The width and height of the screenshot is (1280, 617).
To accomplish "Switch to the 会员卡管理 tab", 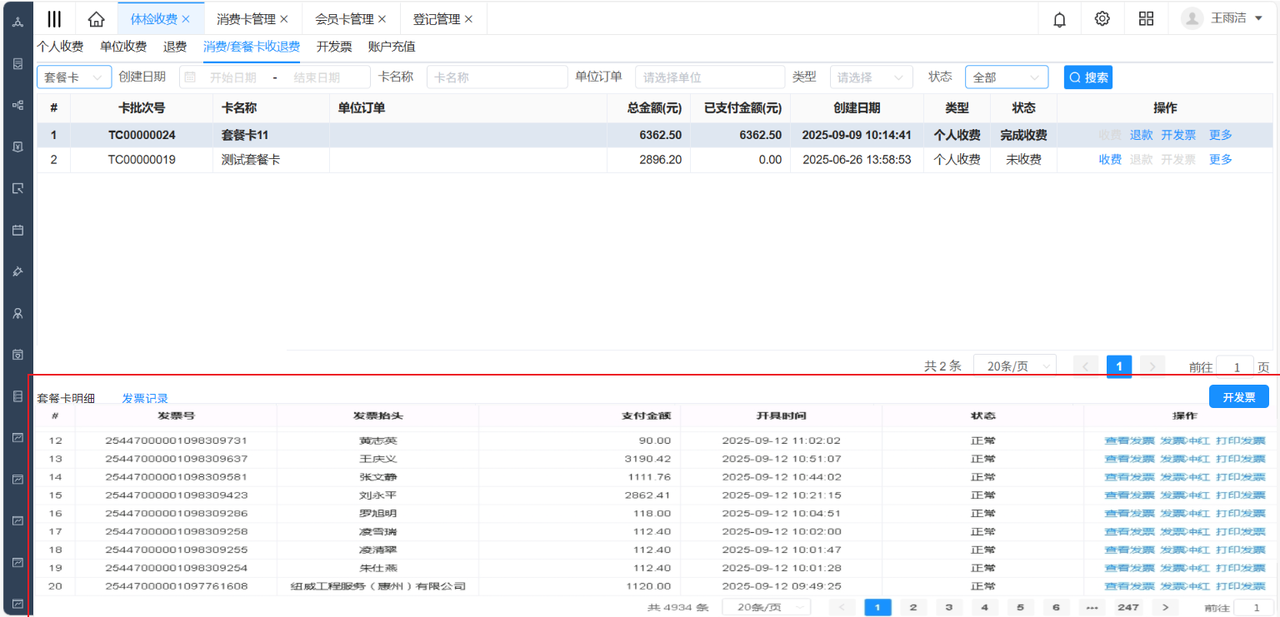I will point(343,19).
